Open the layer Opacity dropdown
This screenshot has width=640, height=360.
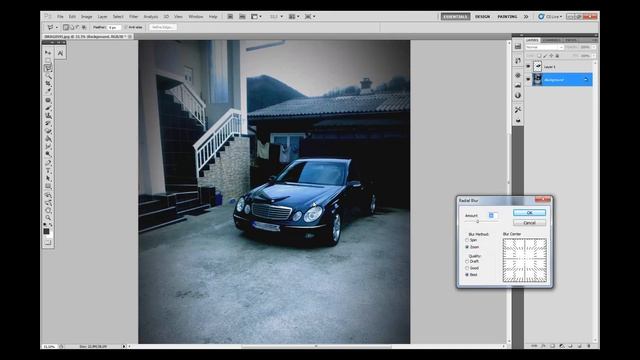594,47
